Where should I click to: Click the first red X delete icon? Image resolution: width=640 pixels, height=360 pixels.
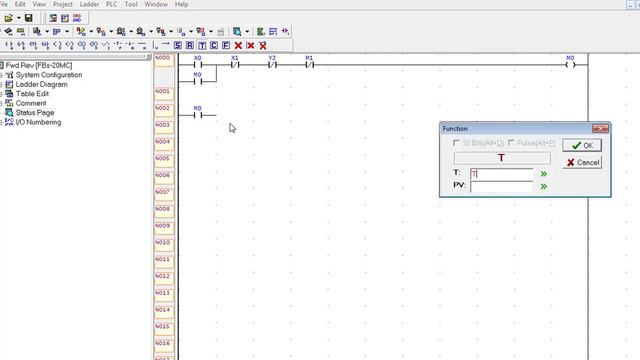point(238,45)
